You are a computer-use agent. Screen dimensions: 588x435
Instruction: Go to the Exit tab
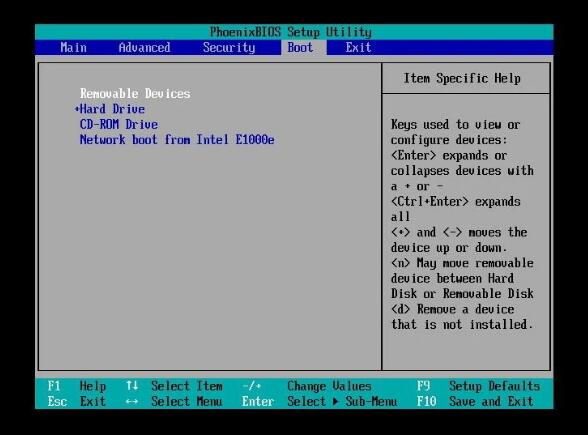[x=358, y=48]
